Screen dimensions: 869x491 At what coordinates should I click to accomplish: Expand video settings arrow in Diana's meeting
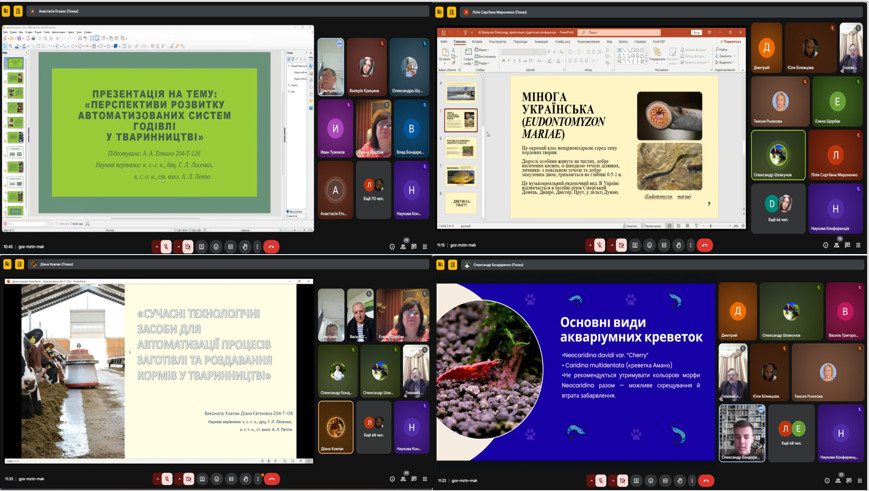click(178, 479)
